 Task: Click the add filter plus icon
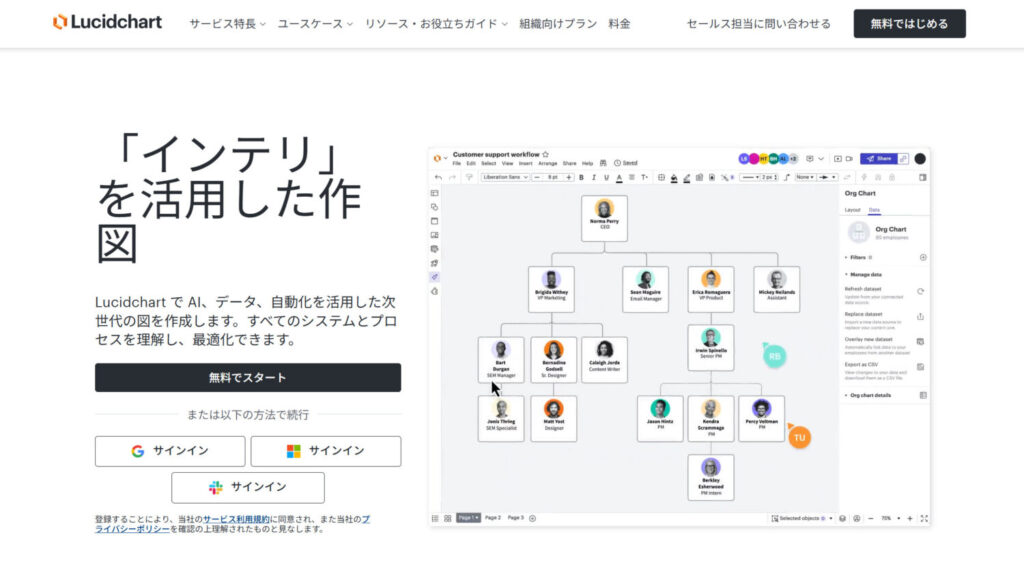(x=923, y=257)
